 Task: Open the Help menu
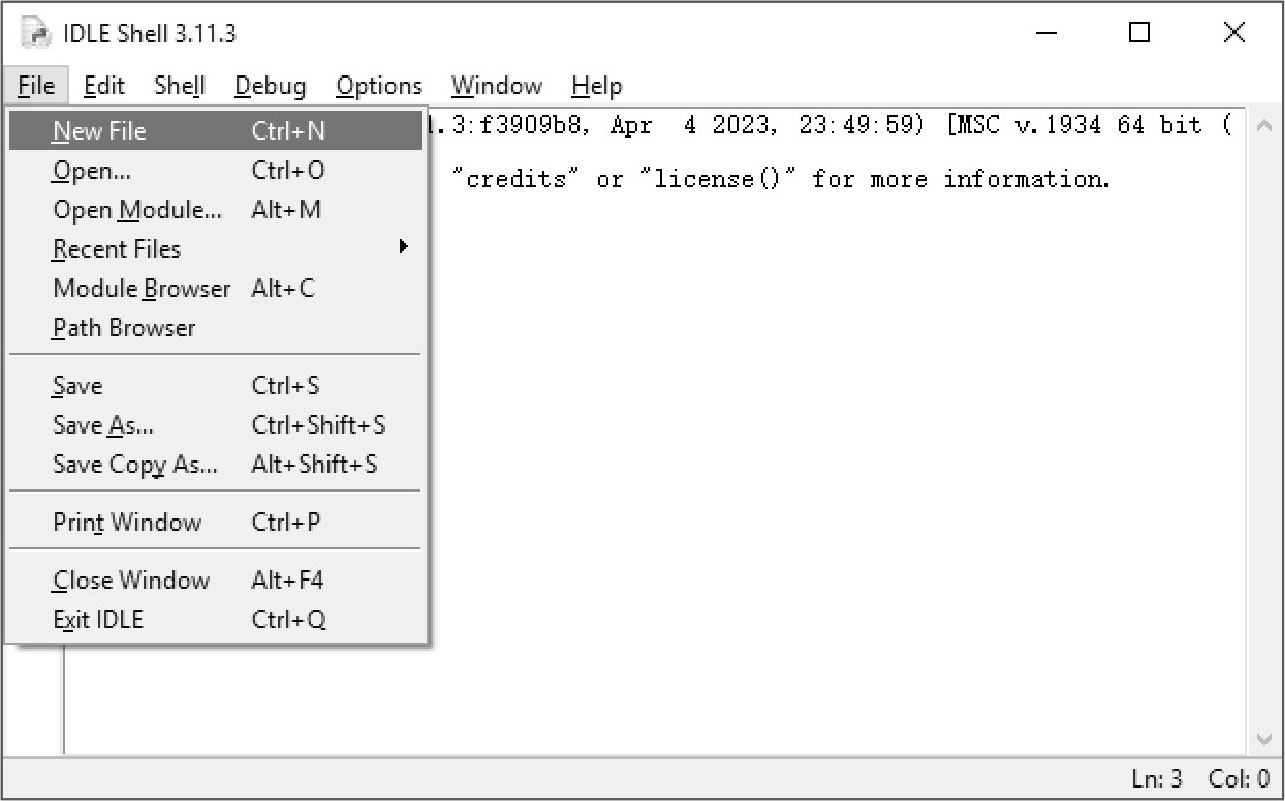pyautogui.click(x=597, y=86)
